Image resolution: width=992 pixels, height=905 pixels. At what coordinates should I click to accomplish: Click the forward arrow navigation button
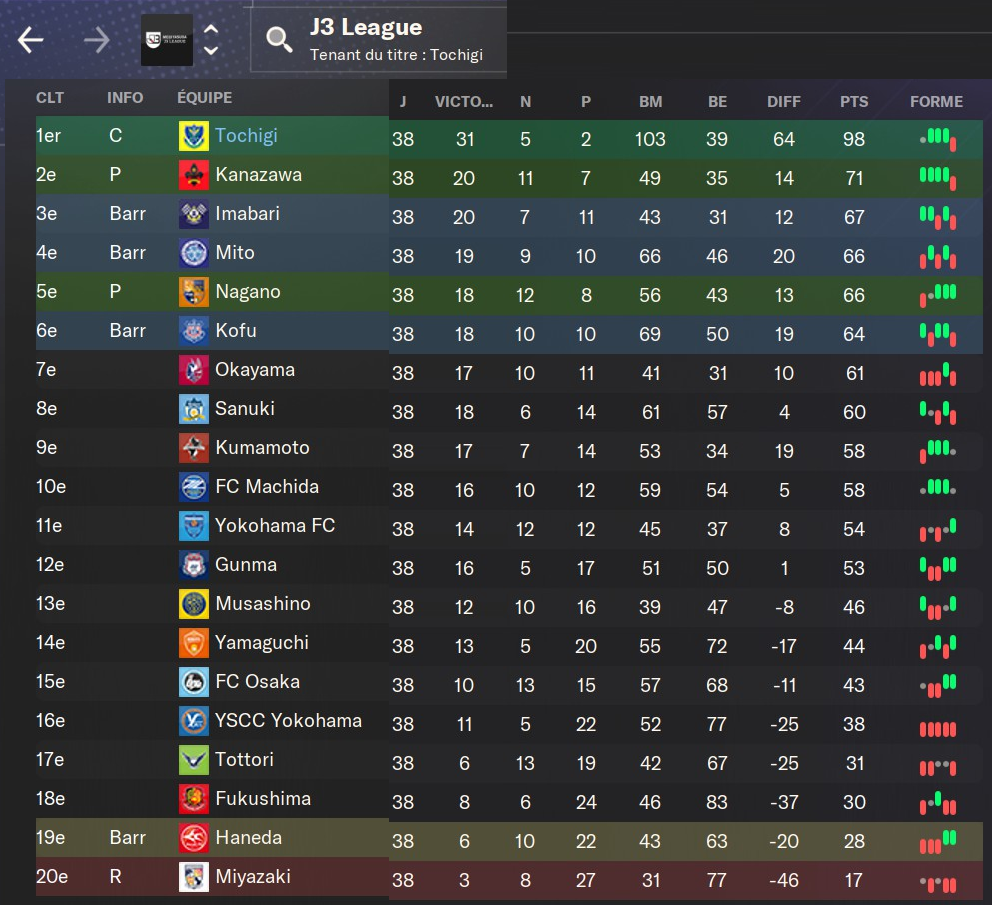(x=97, y=40)
